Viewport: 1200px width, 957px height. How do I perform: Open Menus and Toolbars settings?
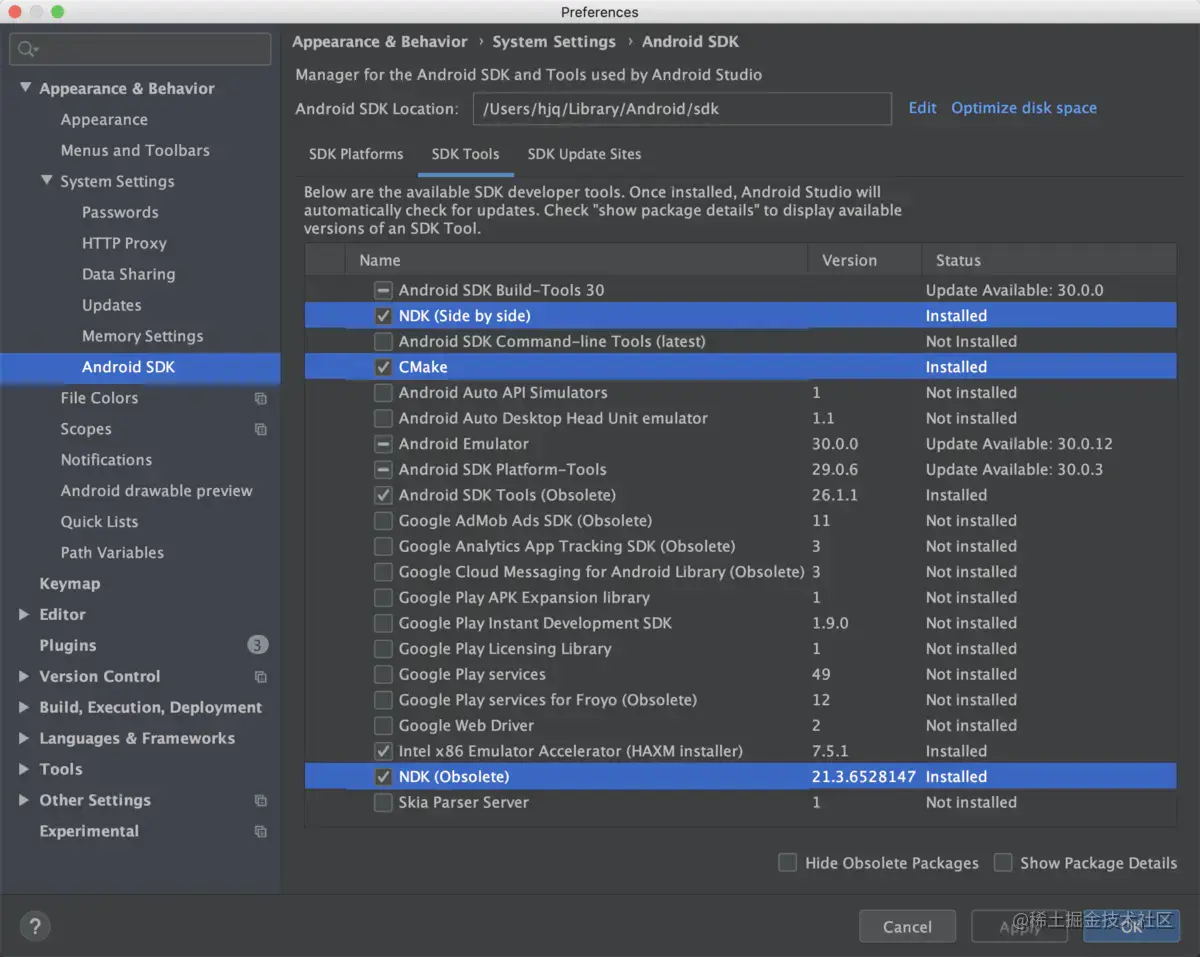[135, 151]
